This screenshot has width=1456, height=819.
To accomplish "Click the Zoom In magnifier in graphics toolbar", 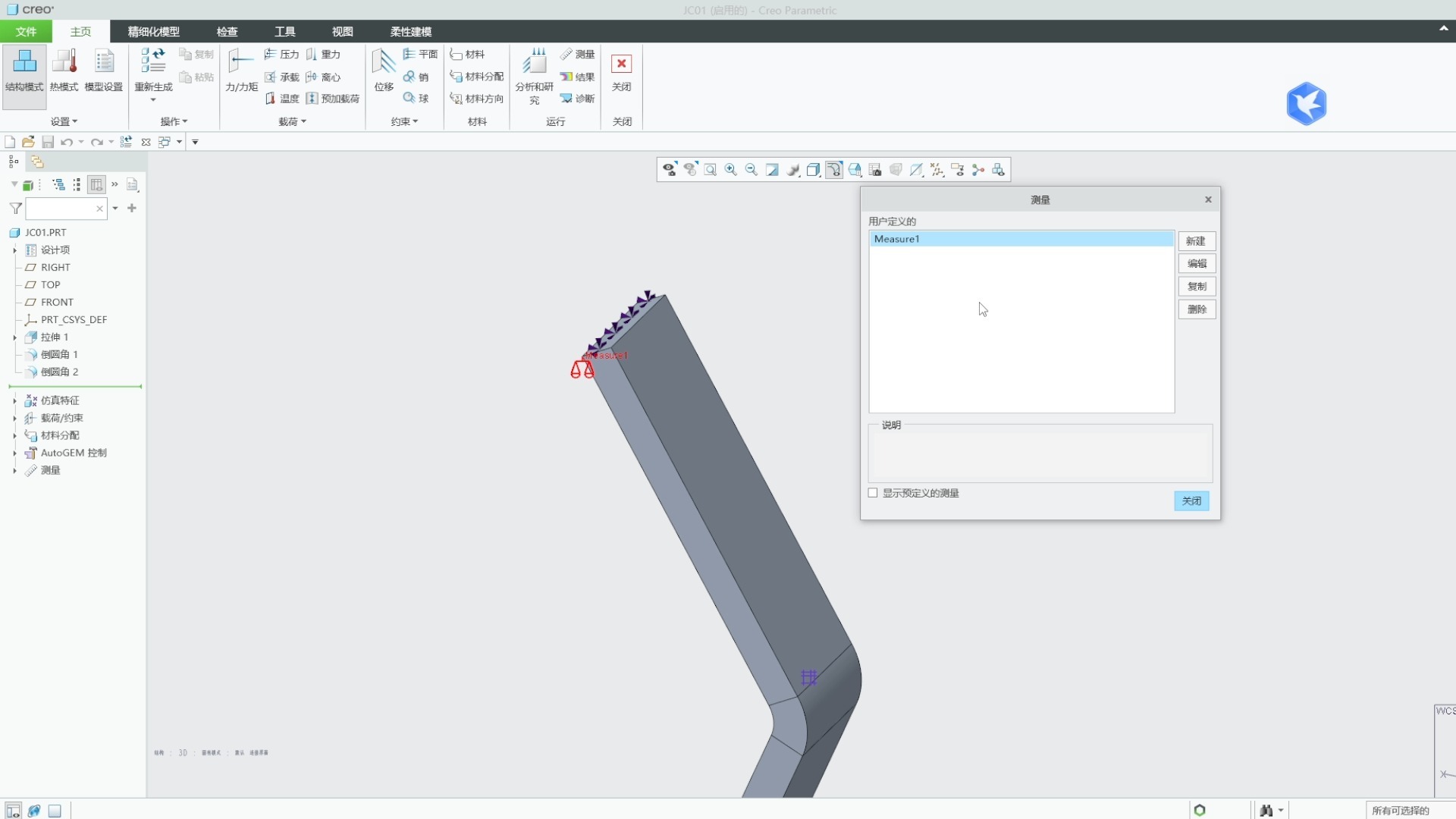I will 731,170.
